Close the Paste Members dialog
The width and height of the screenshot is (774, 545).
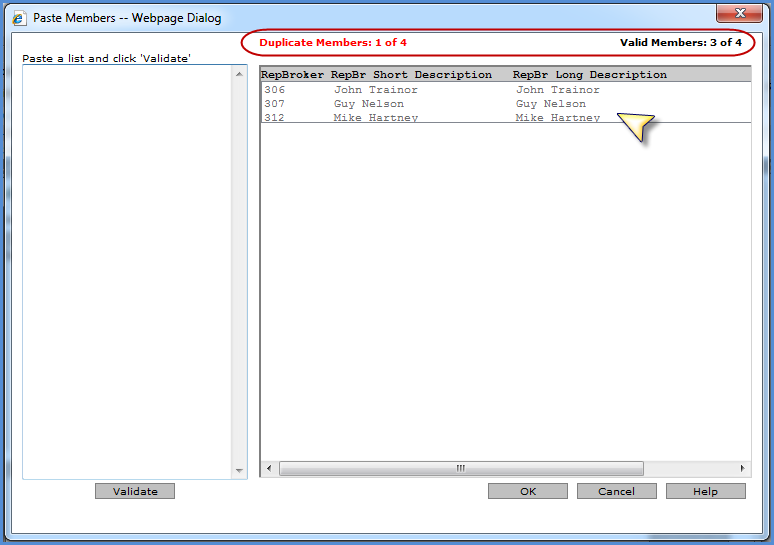coord(739,13)
